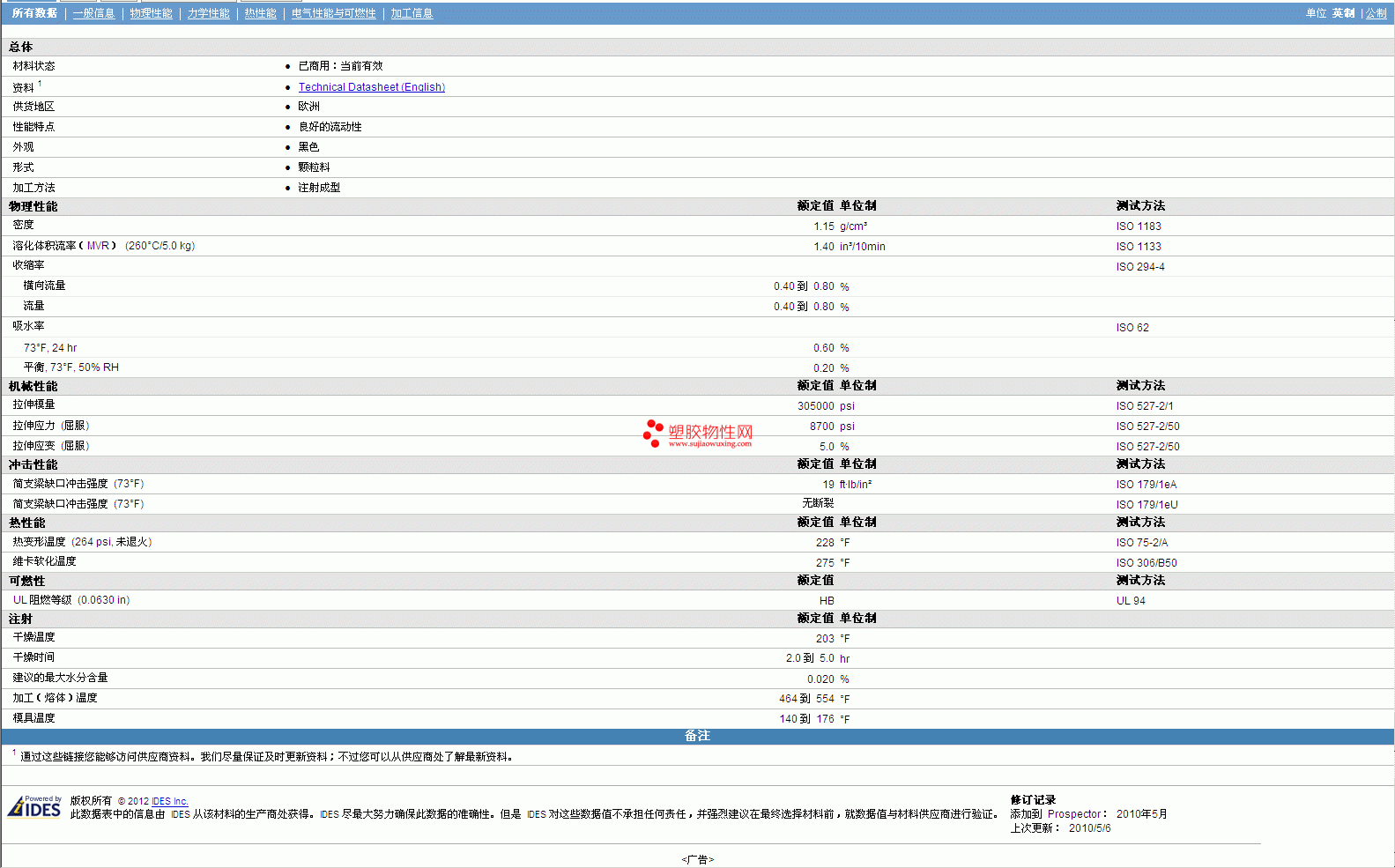Click the 备注 notes header bar
The width and height of the screenshot is (1395, 868).
click(697, 736)
